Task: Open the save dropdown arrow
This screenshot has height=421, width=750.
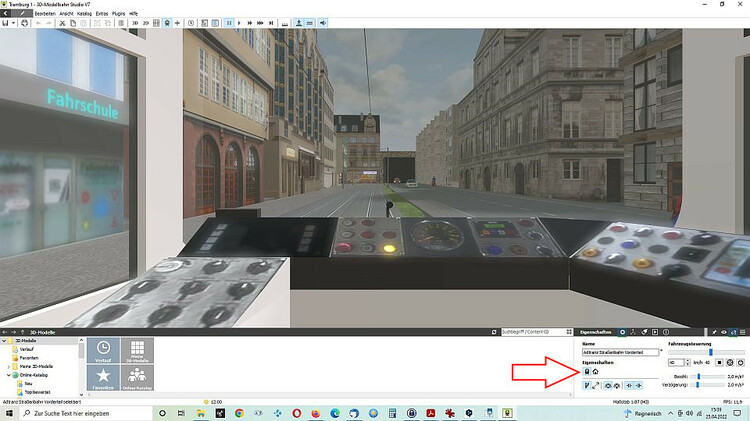Action: coord(13,23)
